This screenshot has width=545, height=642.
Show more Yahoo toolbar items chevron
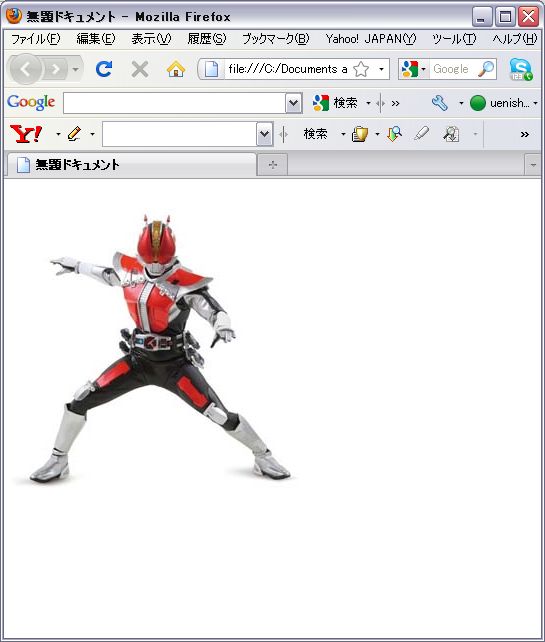pos(525,134)
